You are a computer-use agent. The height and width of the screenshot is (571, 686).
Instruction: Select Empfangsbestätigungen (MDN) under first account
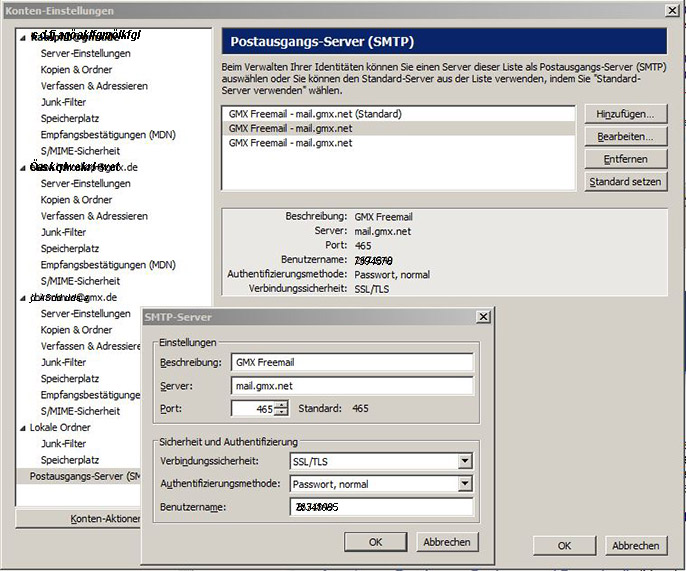coord(107,134)
